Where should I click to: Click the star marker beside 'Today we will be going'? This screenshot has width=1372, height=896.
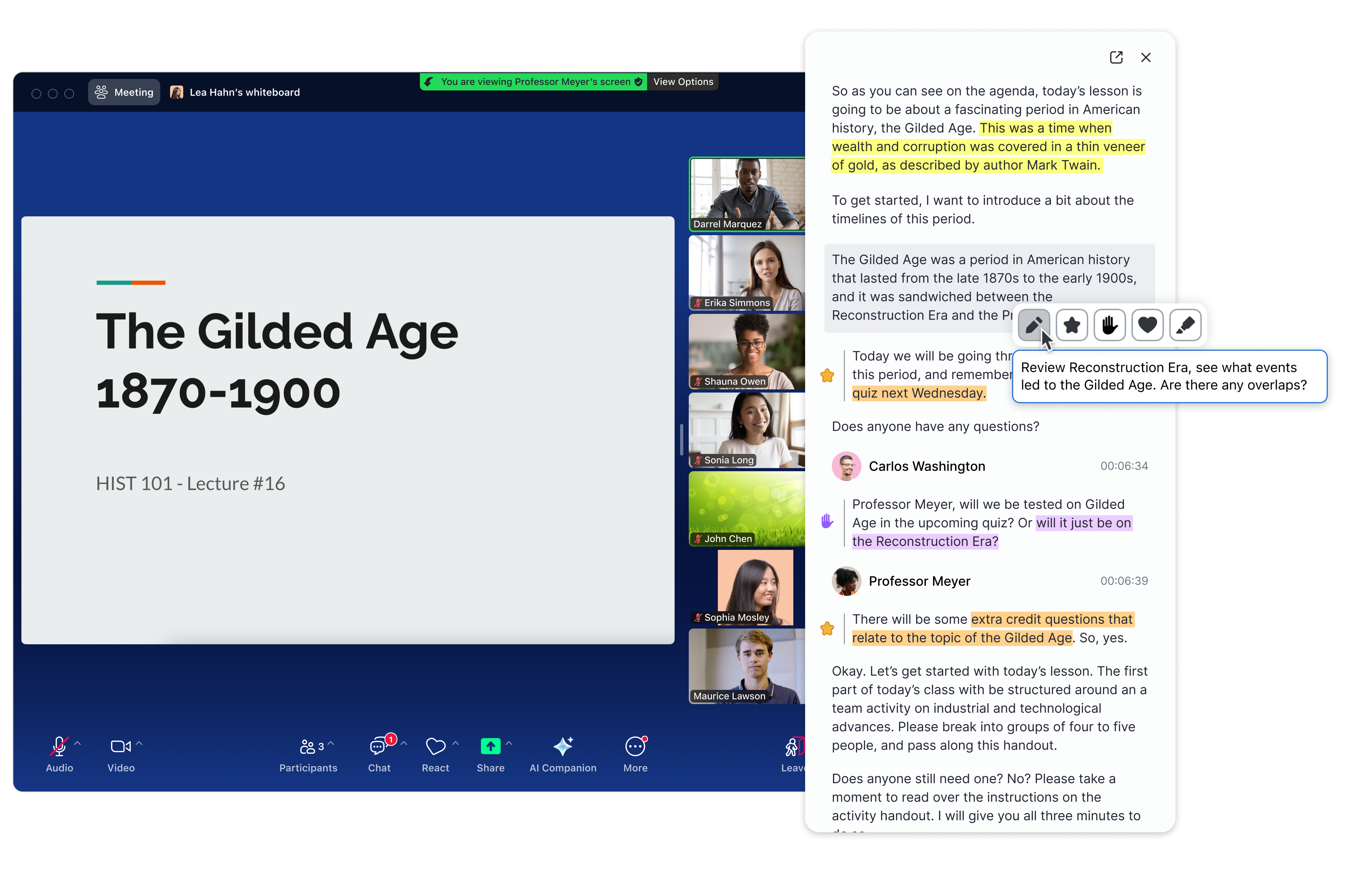point(827,376)
